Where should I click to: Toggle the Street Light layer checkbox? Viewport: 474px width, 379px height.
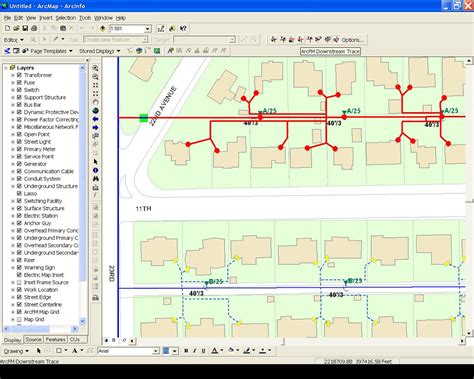(x=19, y=142)
